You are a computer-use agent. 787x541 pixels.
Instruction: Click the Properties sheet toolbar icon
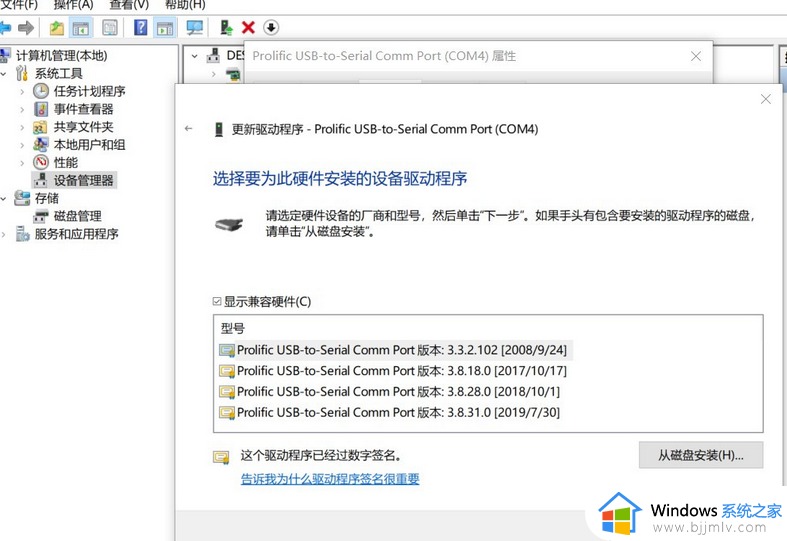point(110,28)
